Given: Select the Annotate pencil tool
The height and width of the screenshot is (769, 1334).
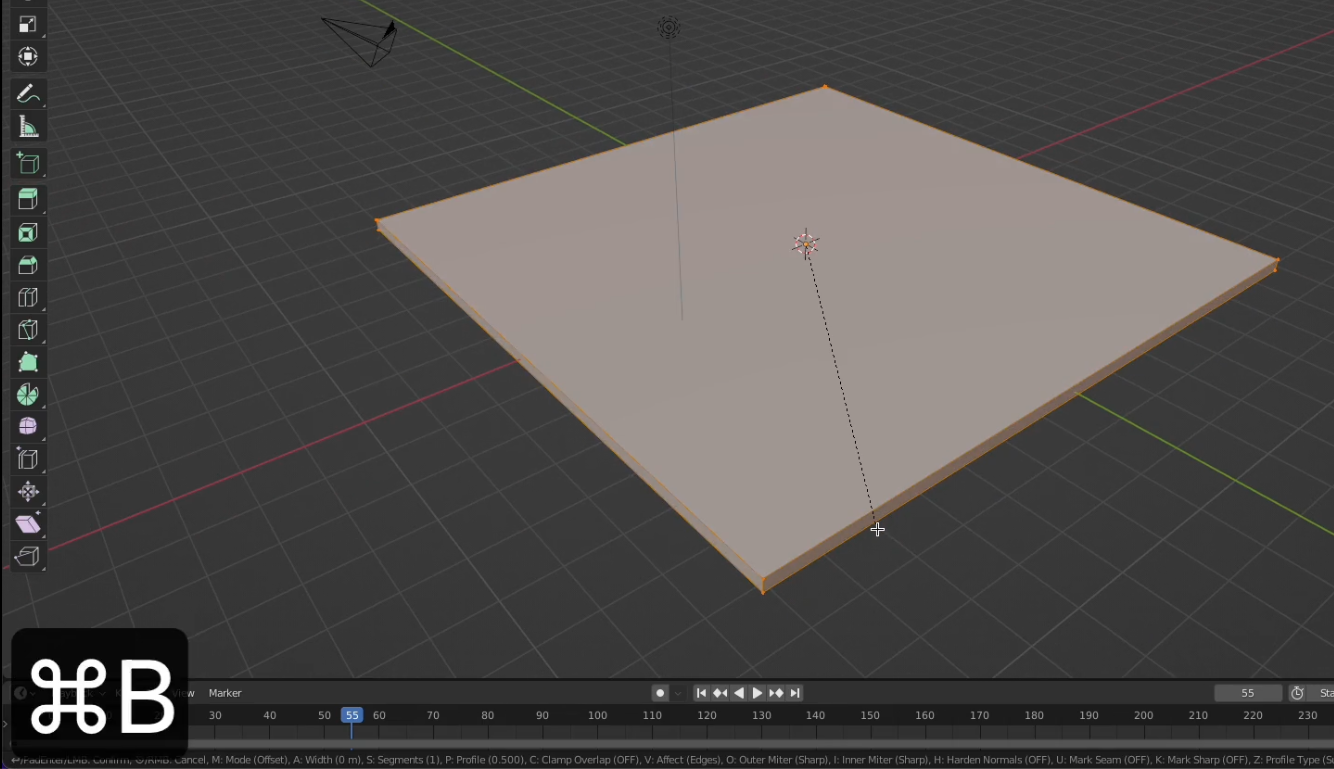Looking at the screenshot, I should (x=28, y=94).
